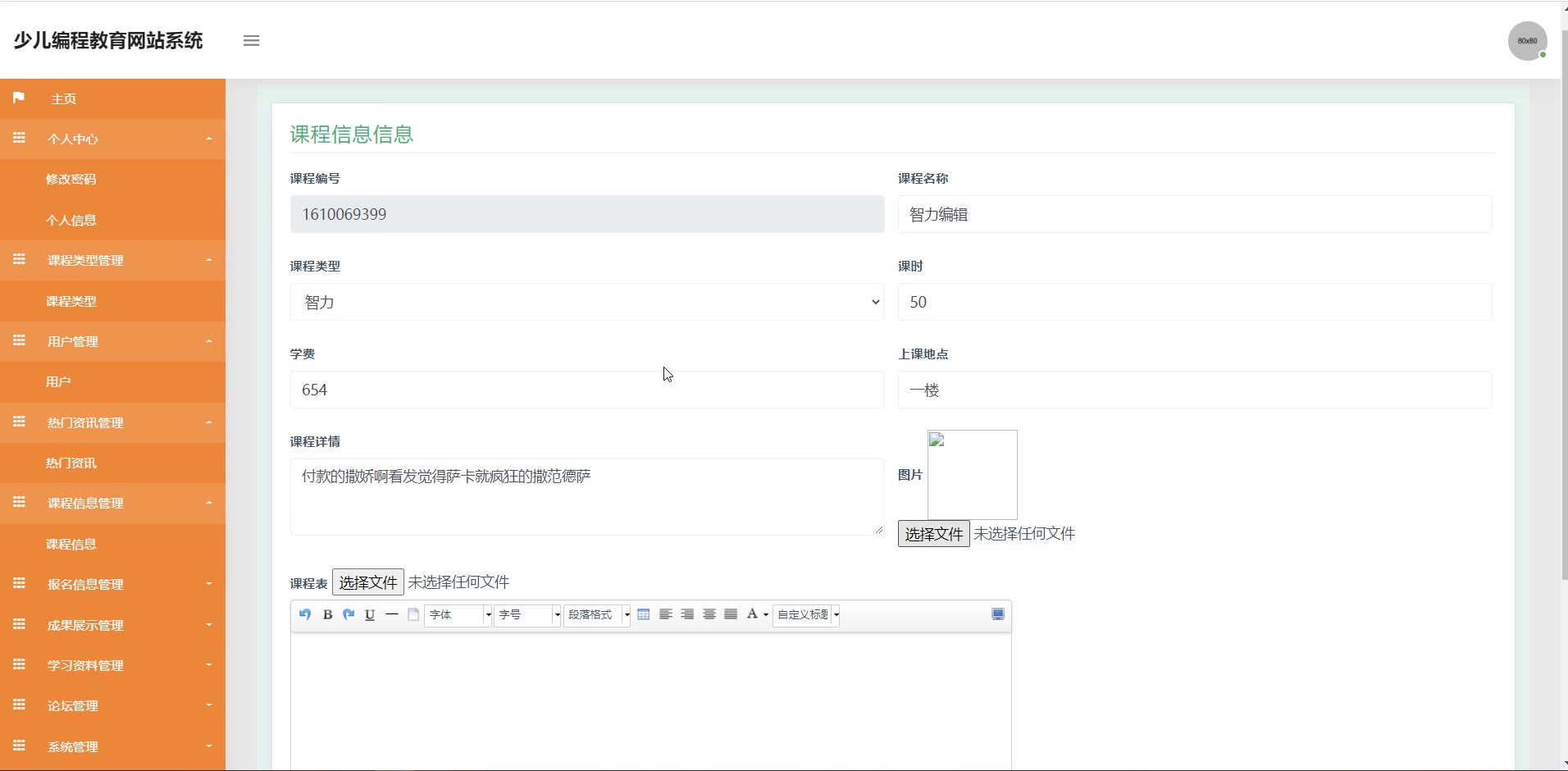Click grid icon beside 系统管理
This screenshot has height=771, width=1568.
point(19,746)
